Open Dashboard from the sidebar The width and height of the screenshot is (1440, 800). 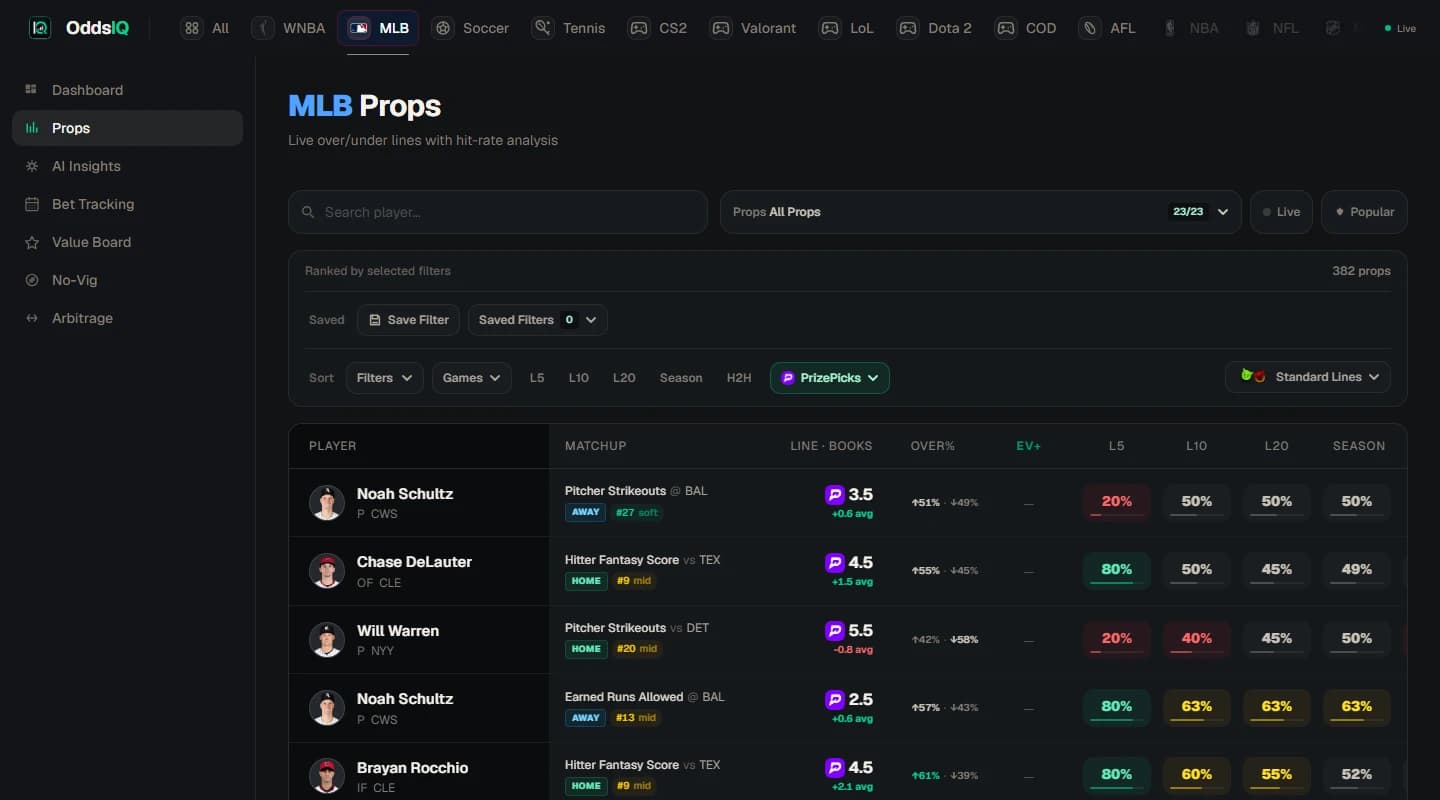tap(127, 90)
